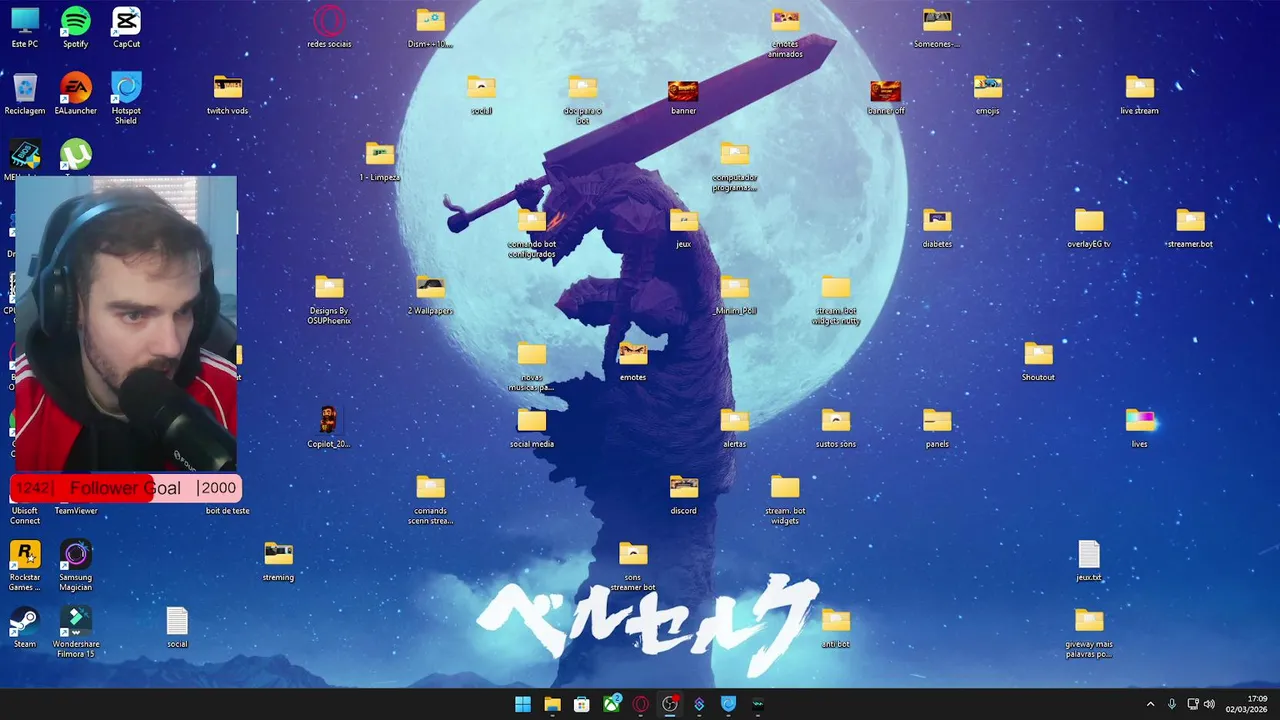Image resolution: width=1280 pixels, height=720 pixels.
Task: Select the comando bot configurados folder
Action: pos(532,232)
